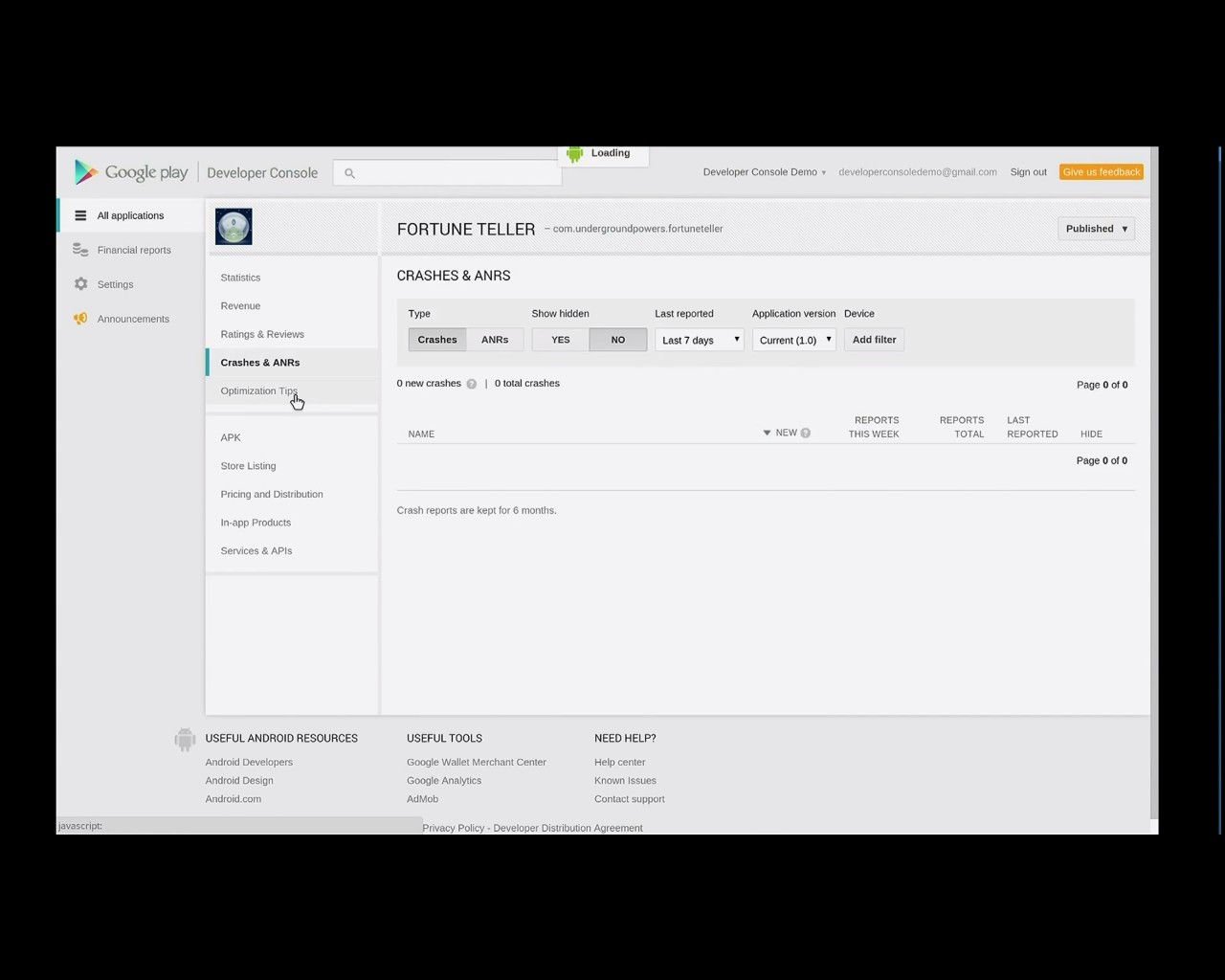Open Services & APIs section
The image size is (1225, 980).
(256, 550)
